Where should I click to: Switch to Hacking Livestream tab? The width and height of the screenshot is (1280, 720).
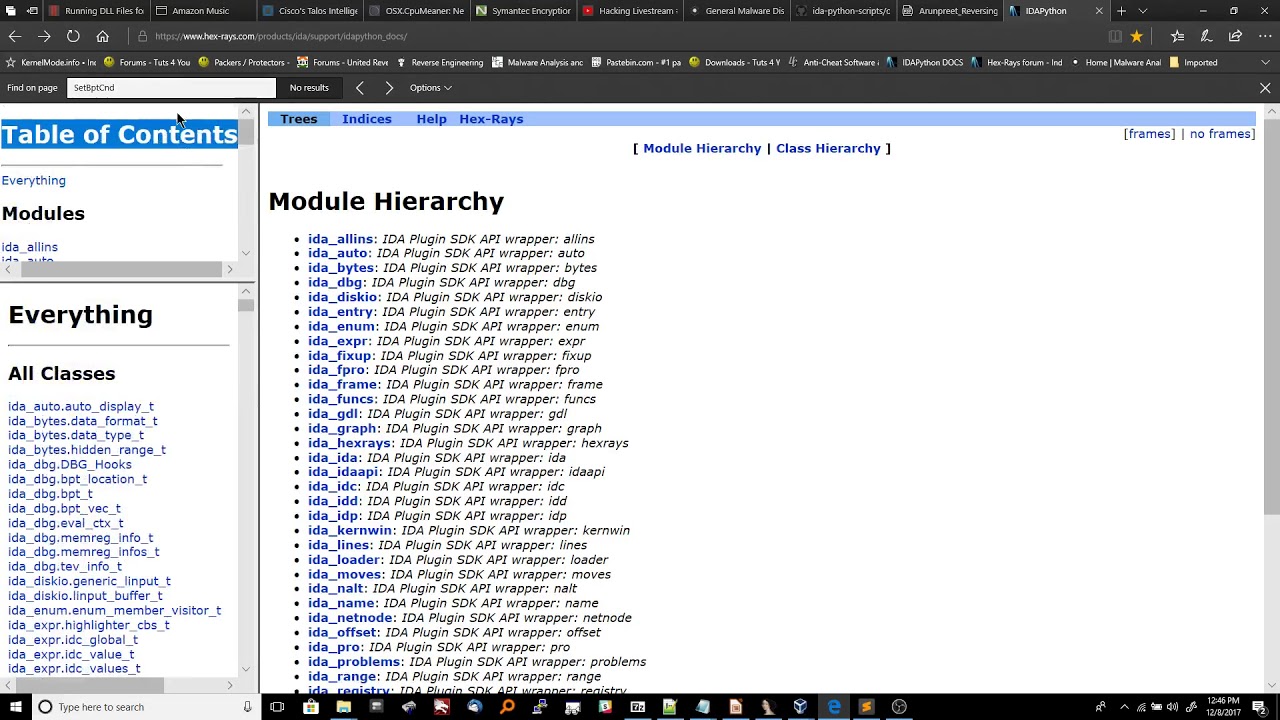[x=630, y=11]
